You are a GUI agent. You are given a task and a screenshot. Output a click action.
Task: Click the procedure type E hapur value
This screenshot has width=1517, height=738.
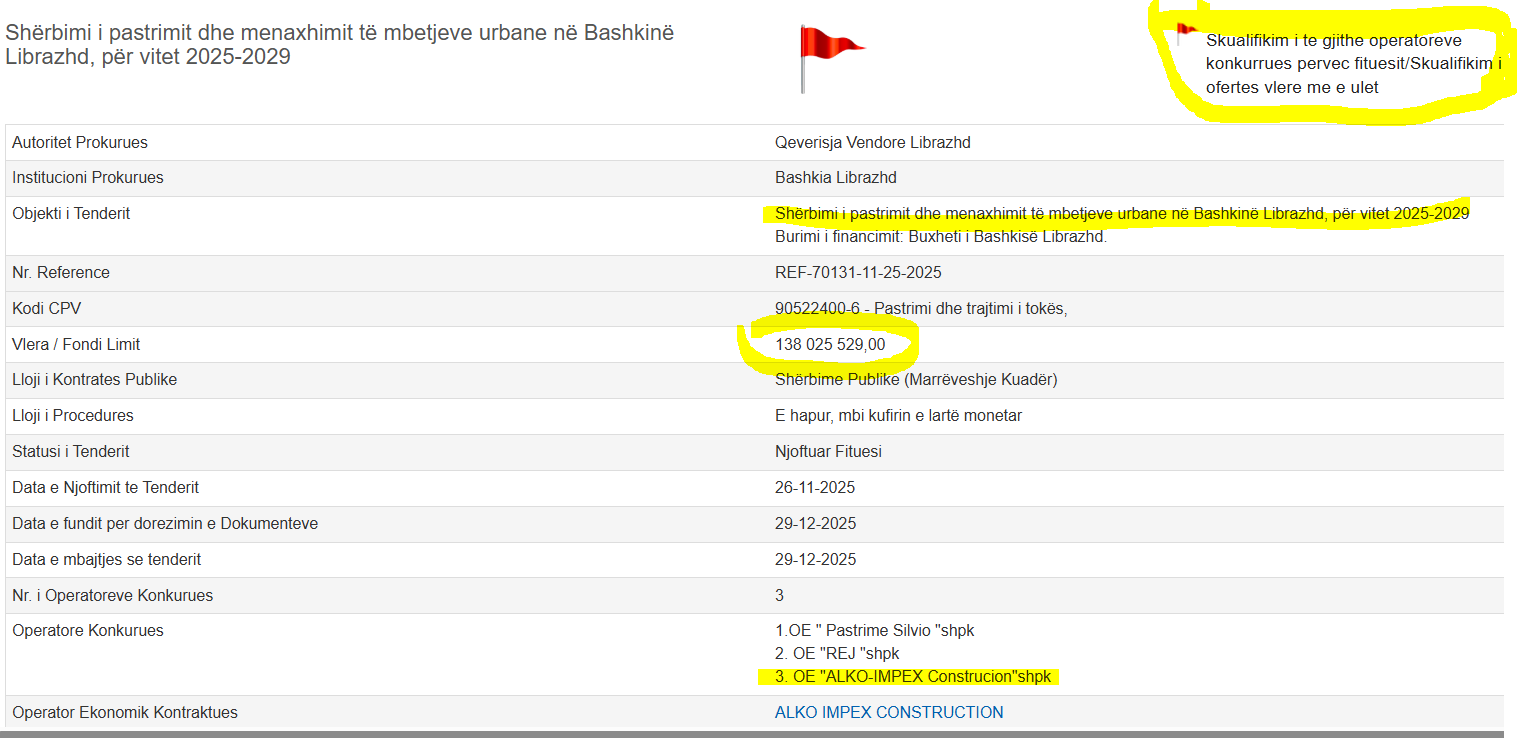(898, 416)
